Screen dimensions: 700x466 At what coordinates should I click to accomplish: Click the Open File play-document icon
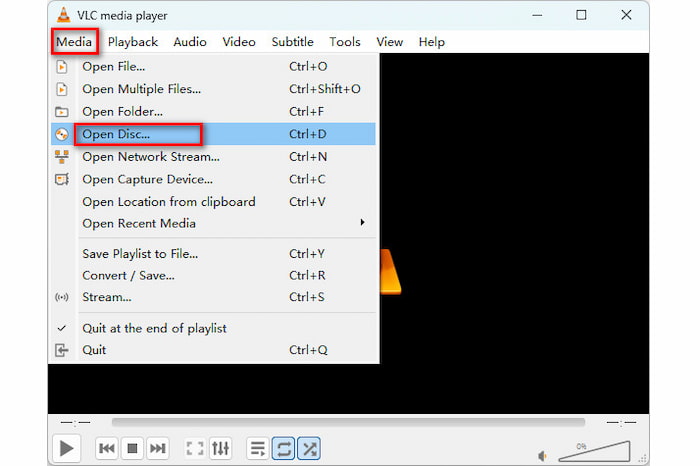click(62, 67)
